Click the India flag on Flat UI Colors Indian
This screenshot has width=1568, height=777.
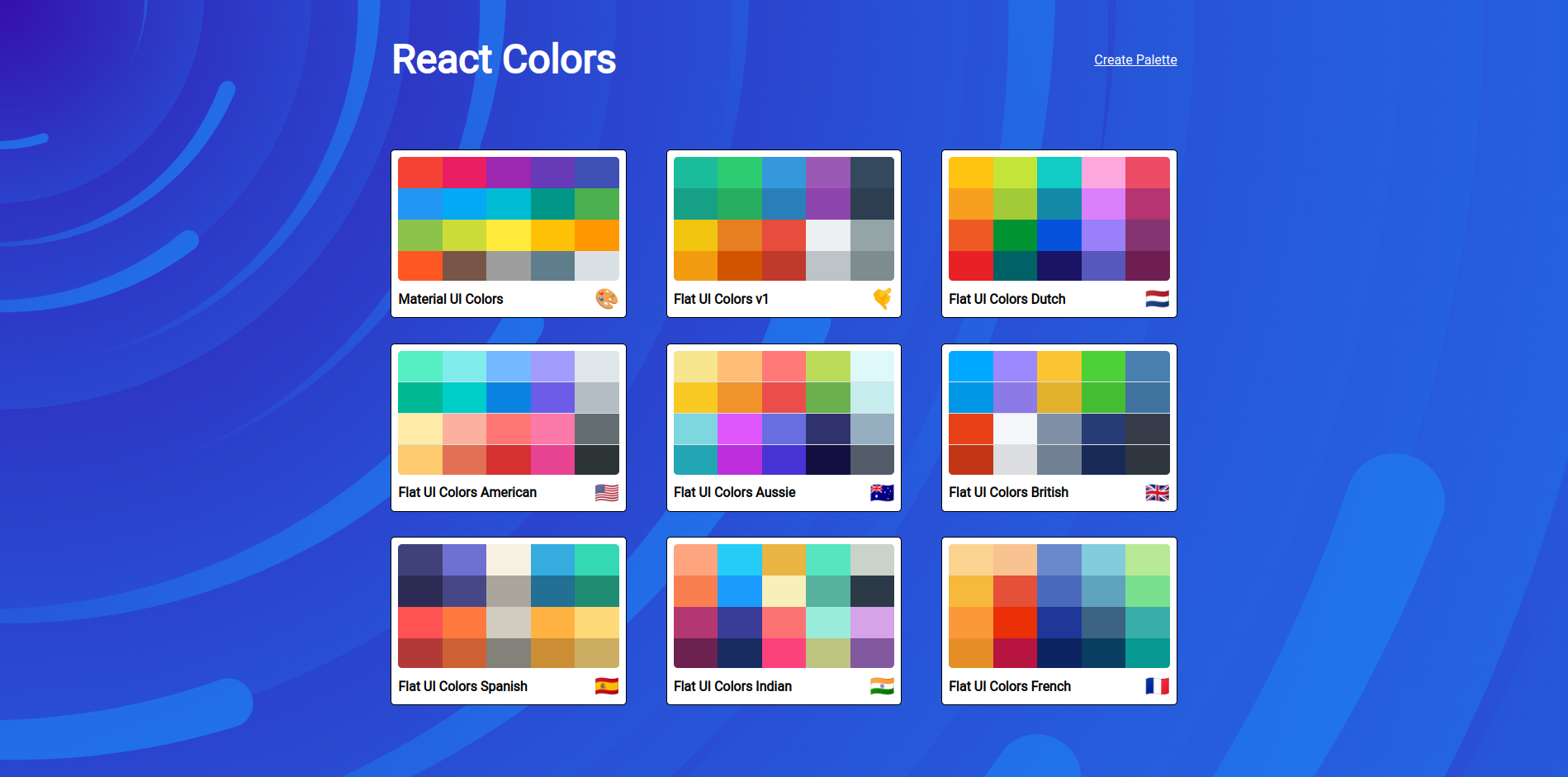(883, 686)
